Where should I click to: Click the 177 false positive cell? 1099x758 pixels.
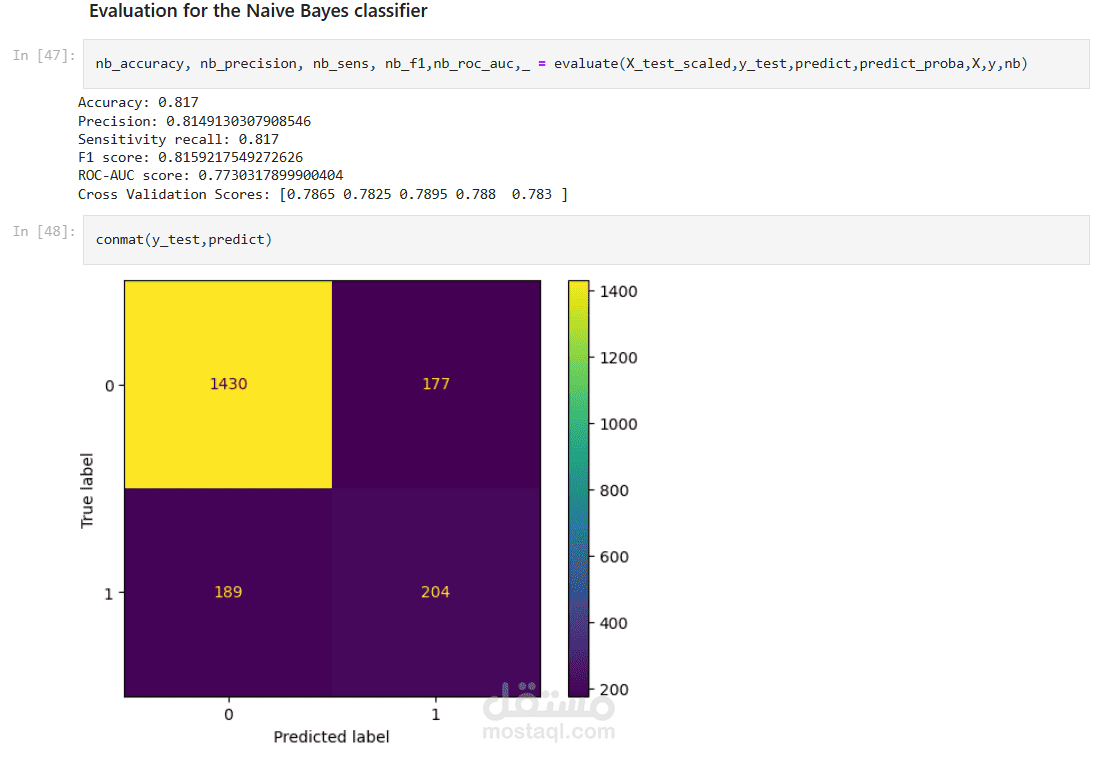tap(436, 384)
